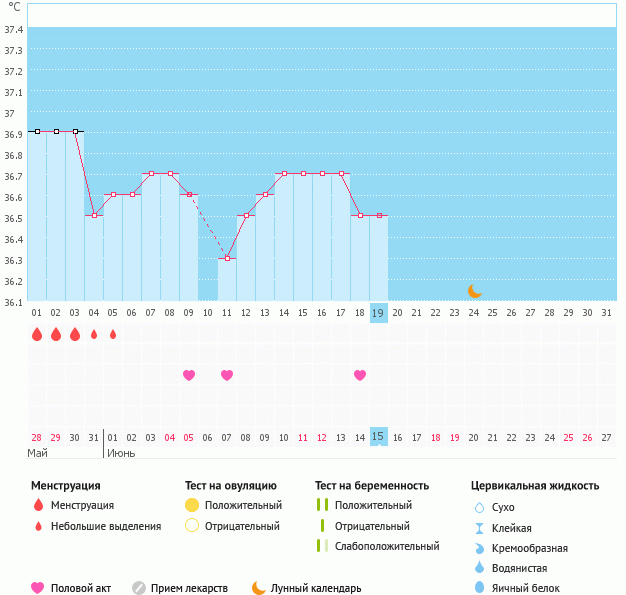This screenshot has width=626, height=595.
Task: Select the heart icon under cycle day 09
Action: pos(189,375)
